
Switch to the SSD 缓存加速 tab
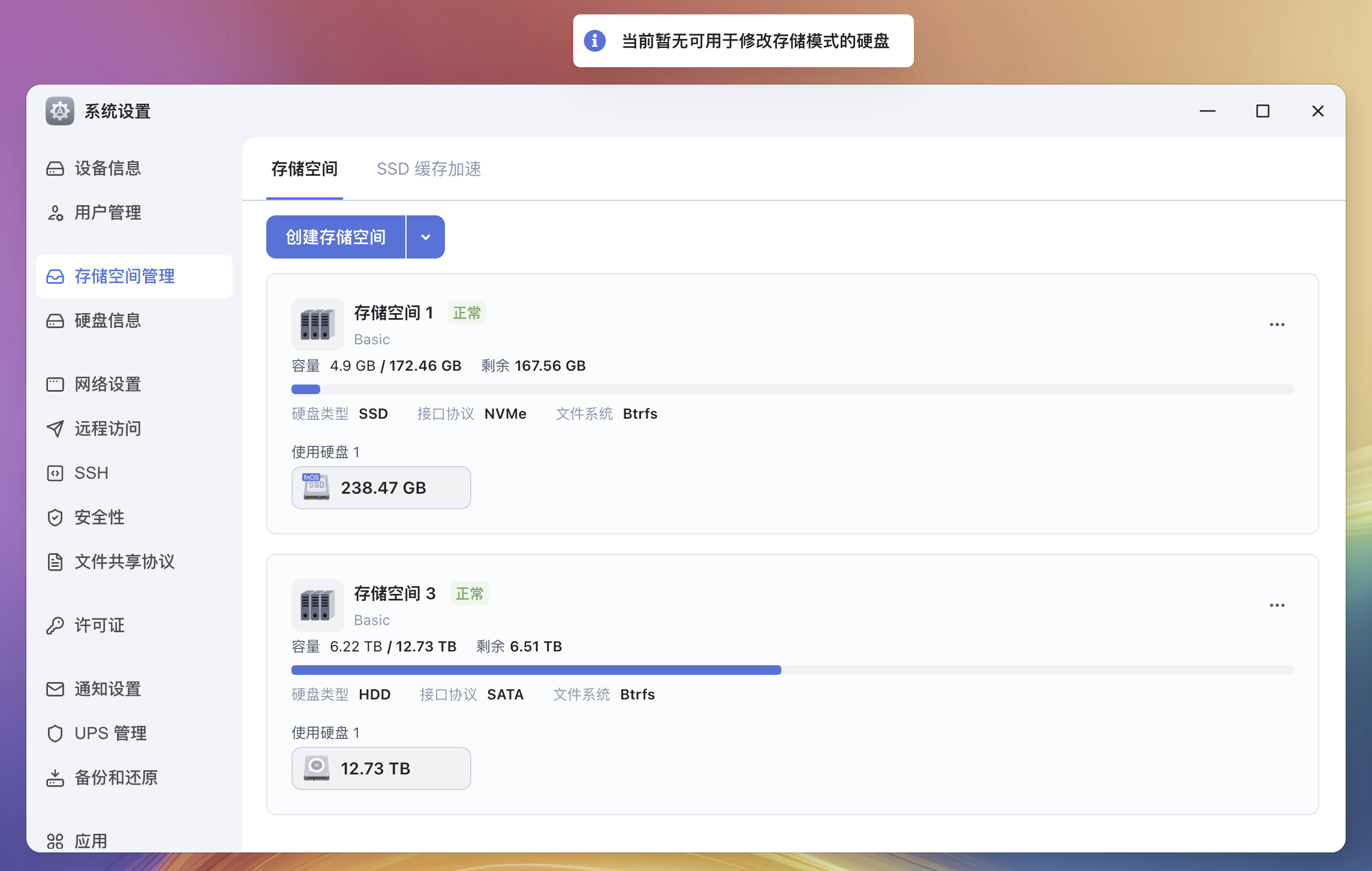pos(429,169)
